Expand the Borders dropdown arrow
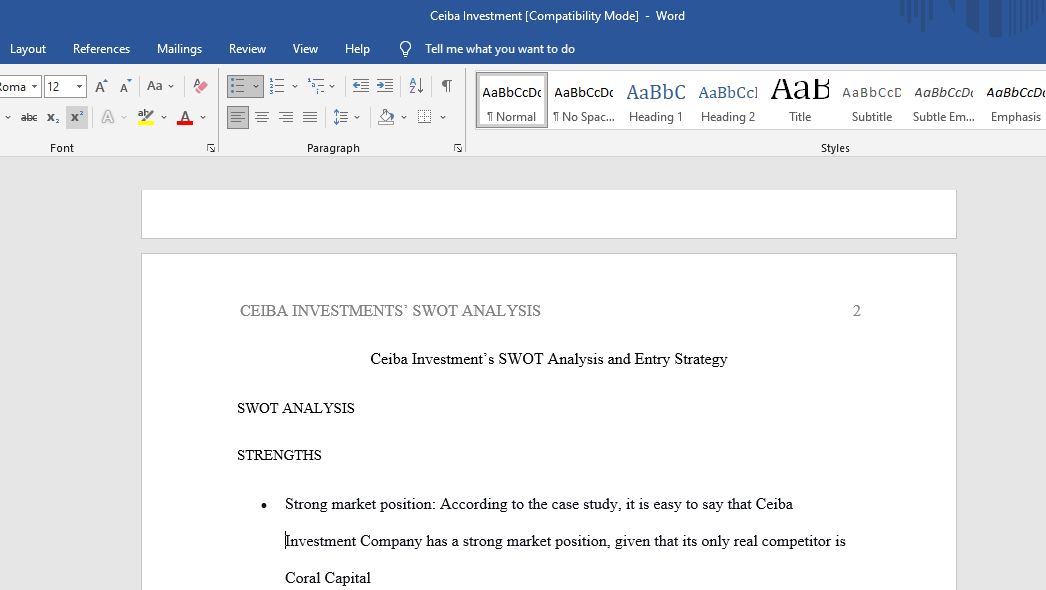 click(x=443, y=117)
